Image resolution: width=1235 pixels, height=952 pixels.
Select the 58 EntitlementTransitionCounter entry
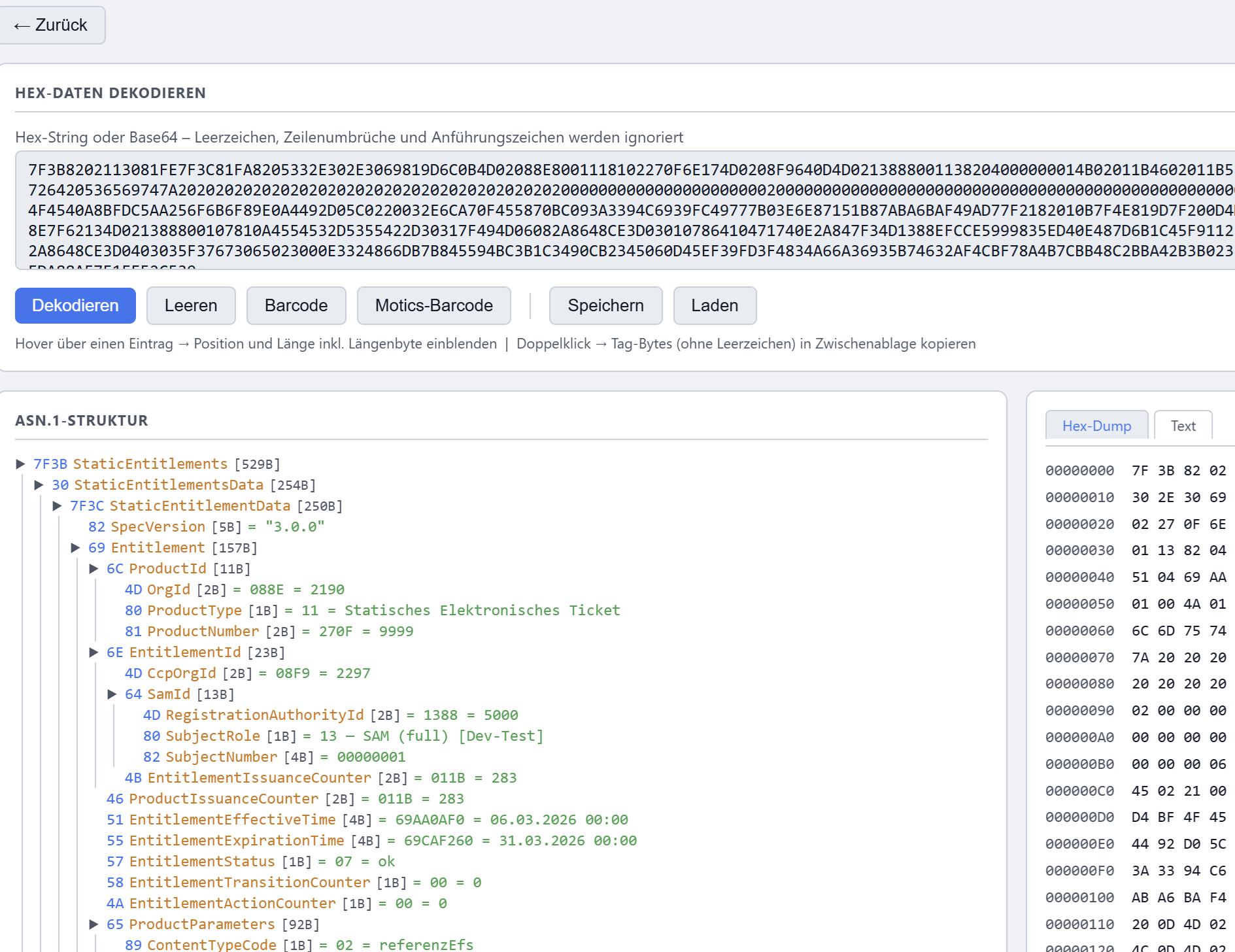[294, 882]
